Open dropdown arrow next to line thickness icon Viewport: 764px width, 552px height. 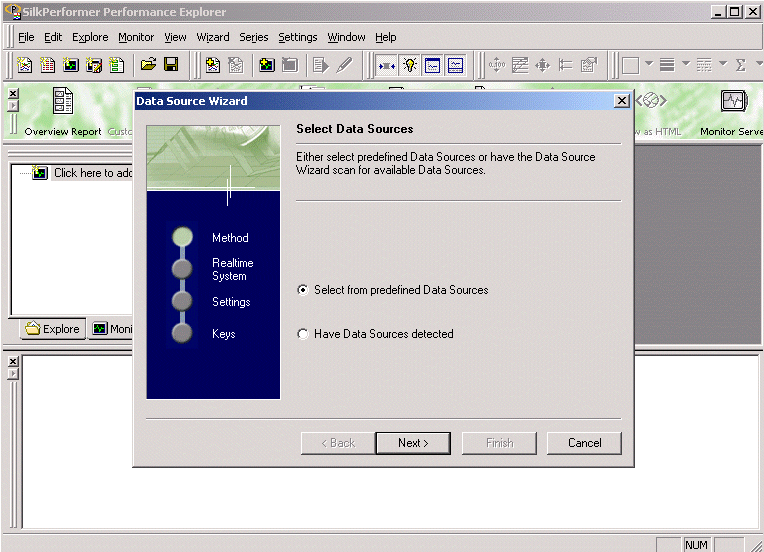686,63
